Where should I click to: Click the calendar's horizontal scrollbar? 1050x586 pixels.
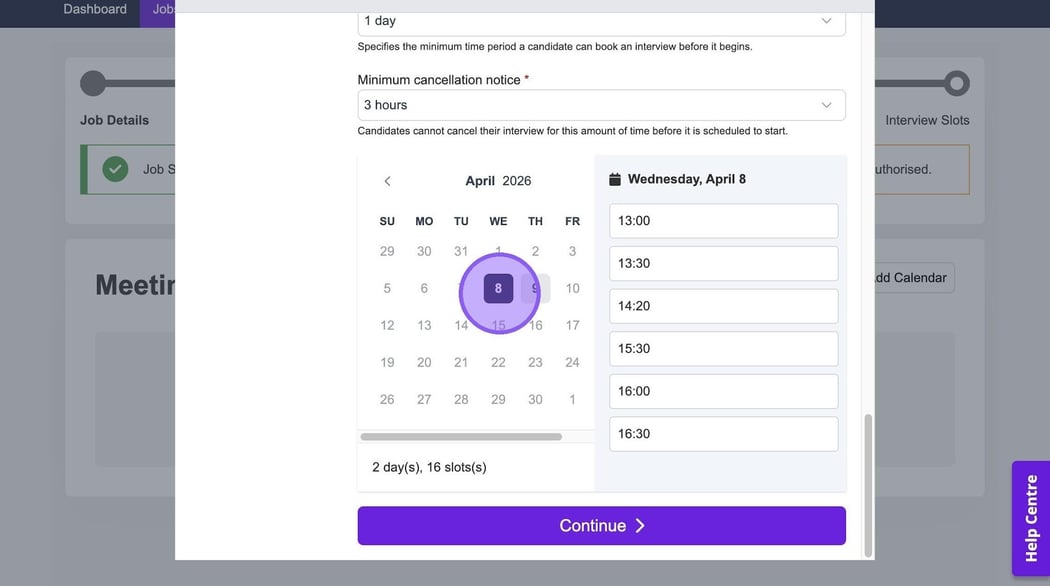pos(461,437)
